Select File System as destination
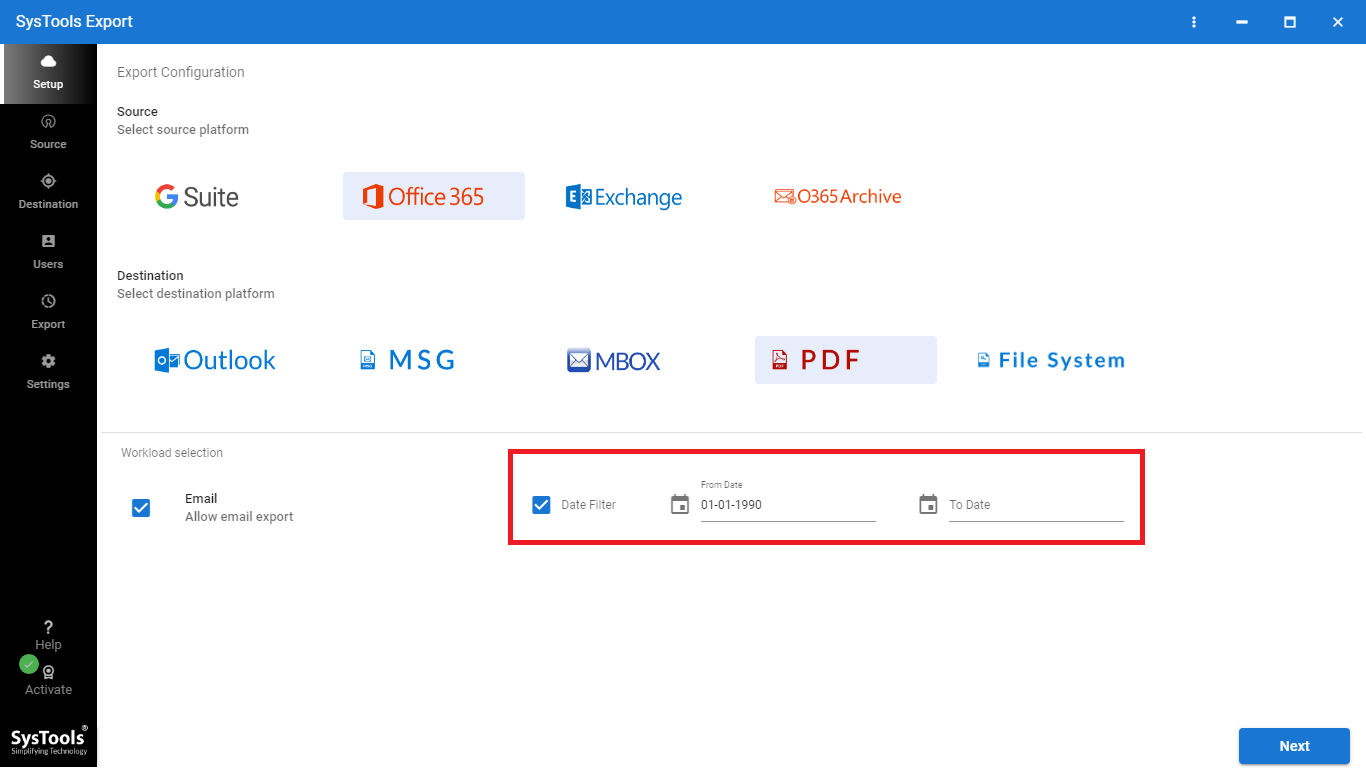 (x=1051, y=360)
